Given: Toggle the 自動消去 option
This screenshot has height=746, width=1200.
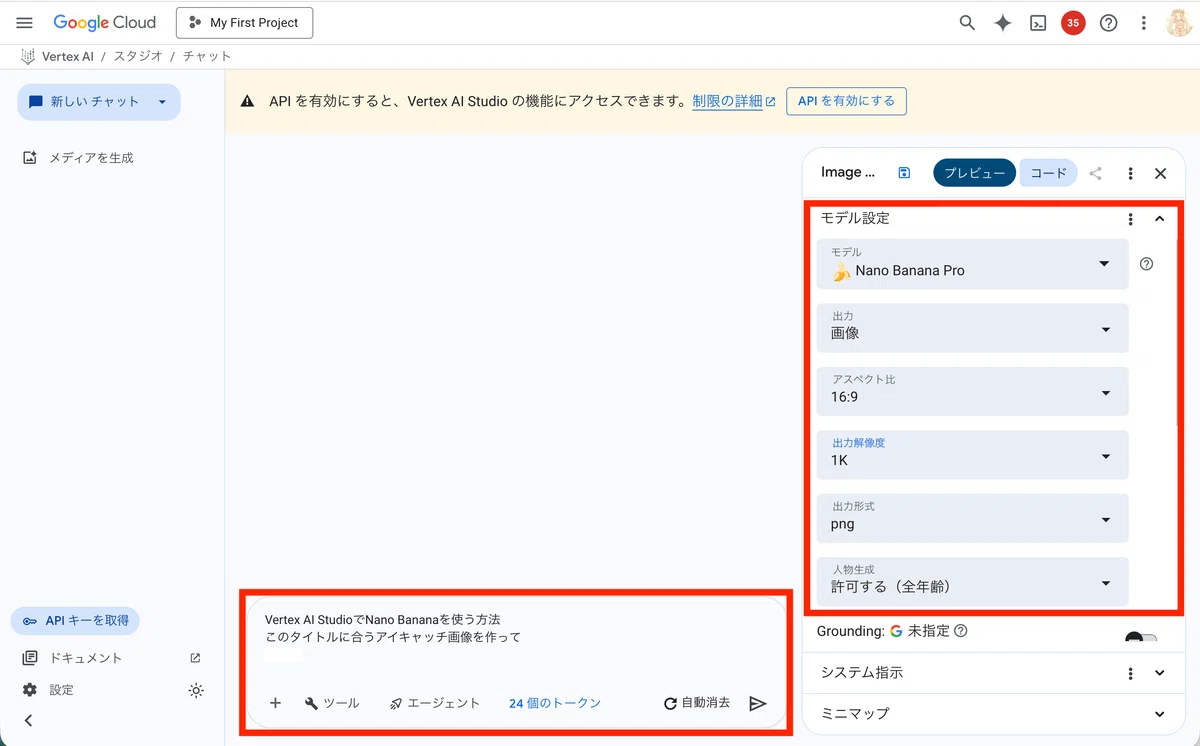Looking at the screenshot, I should click(x=697, y=703).
